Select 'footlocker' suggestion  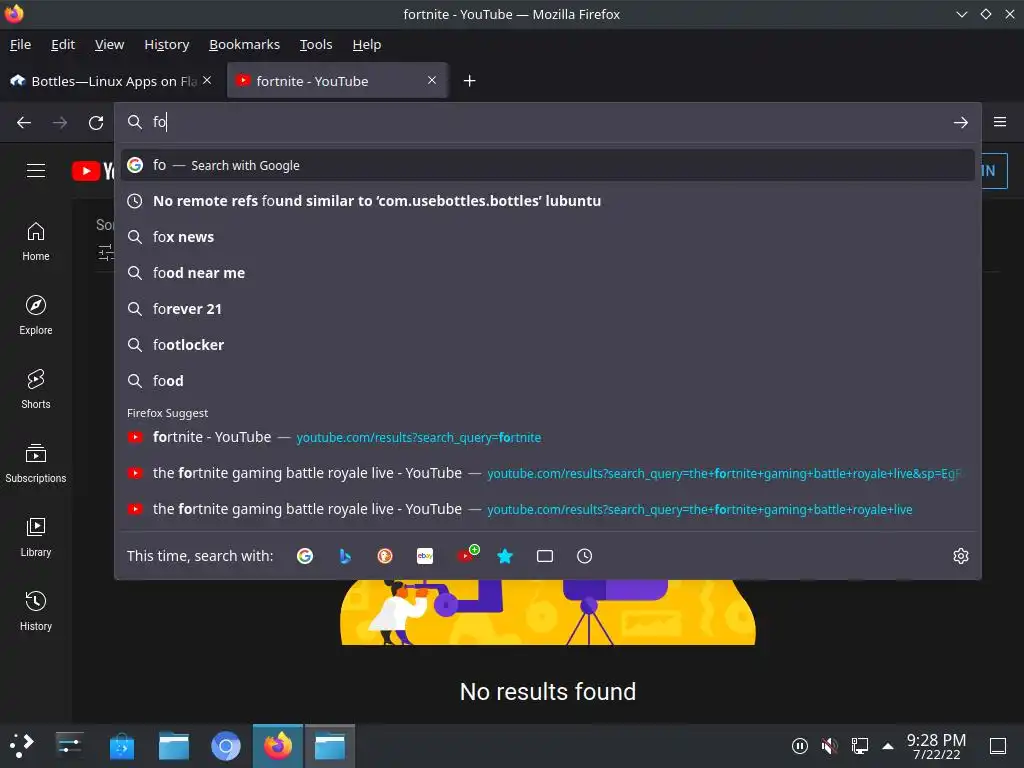click(x=547, y=345)
